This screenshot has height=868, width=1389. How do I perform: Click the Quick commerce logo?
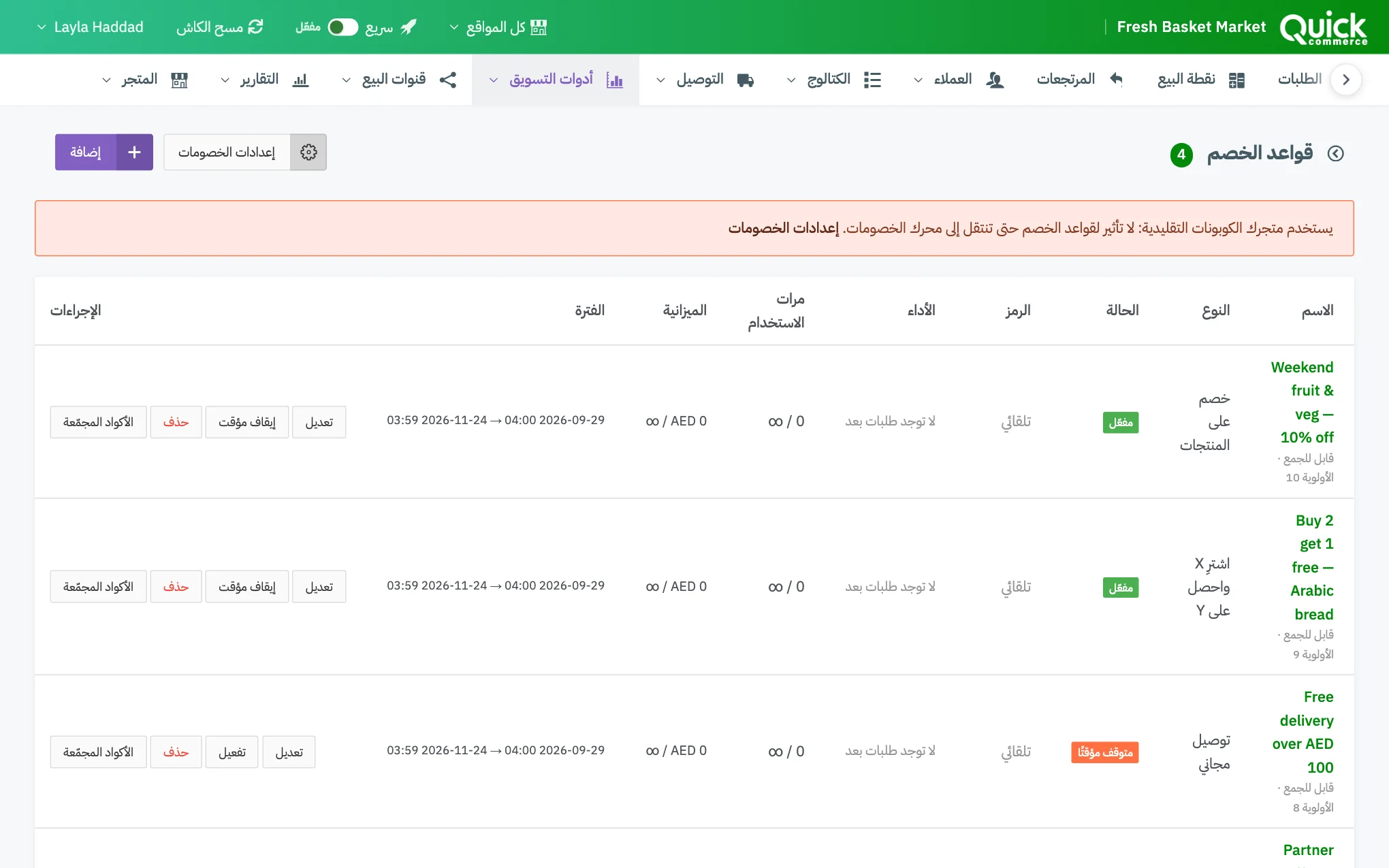click(x=1323, y=27)
